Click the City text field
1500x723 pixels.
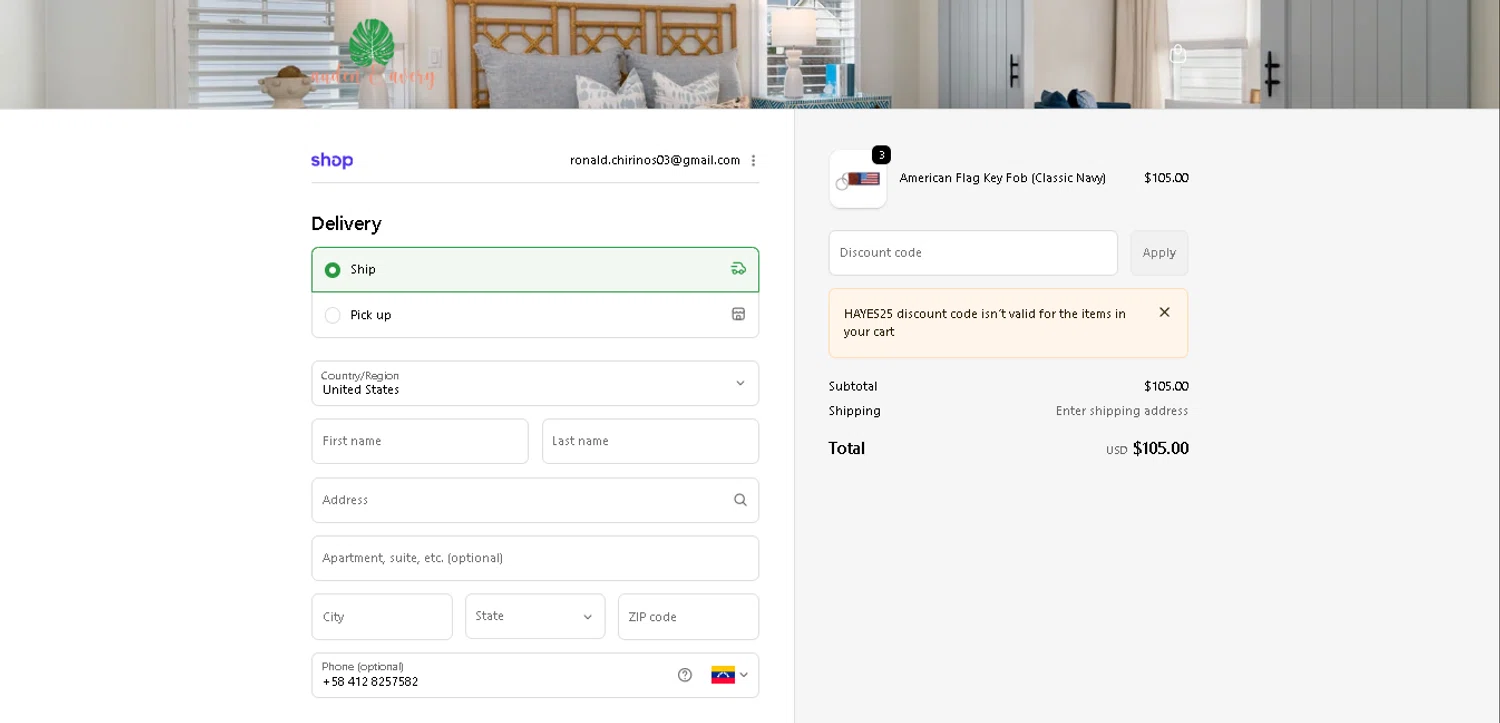pyautogui.click(x=382, y=617)
